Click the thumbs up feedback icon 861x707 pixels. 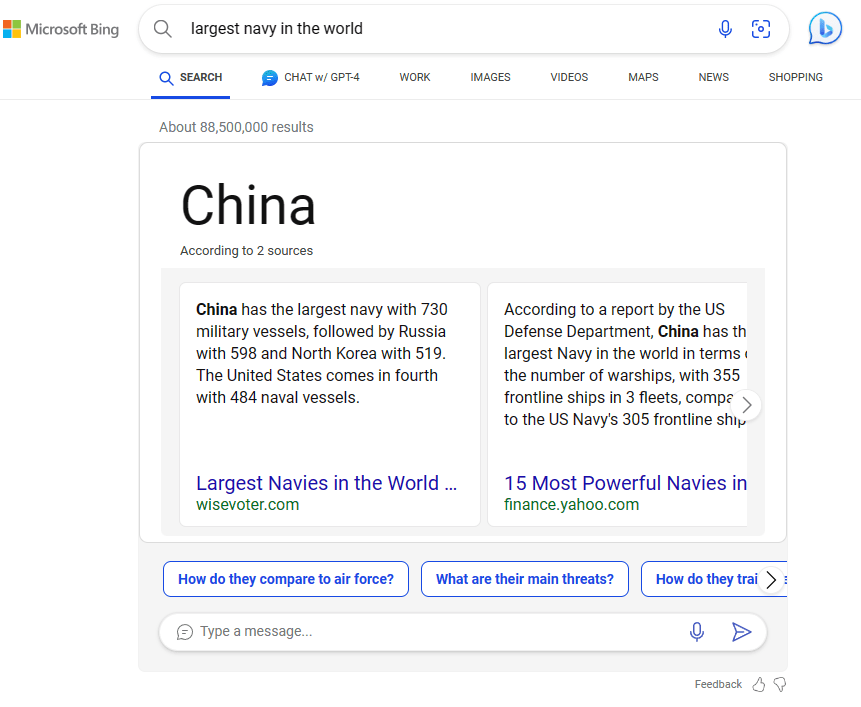pyautogui.click(x=759, y=684)
